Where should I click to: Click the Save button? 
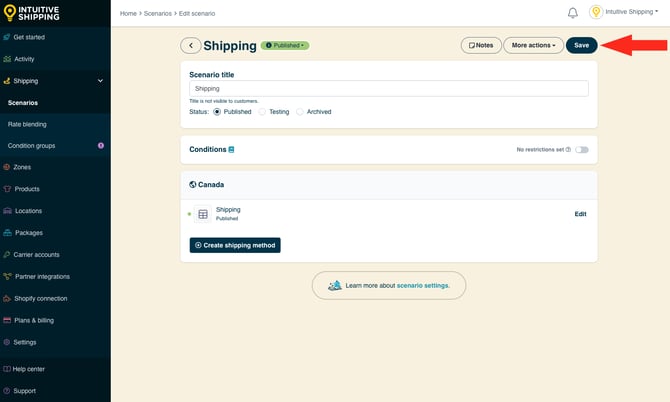coord(581,45)
